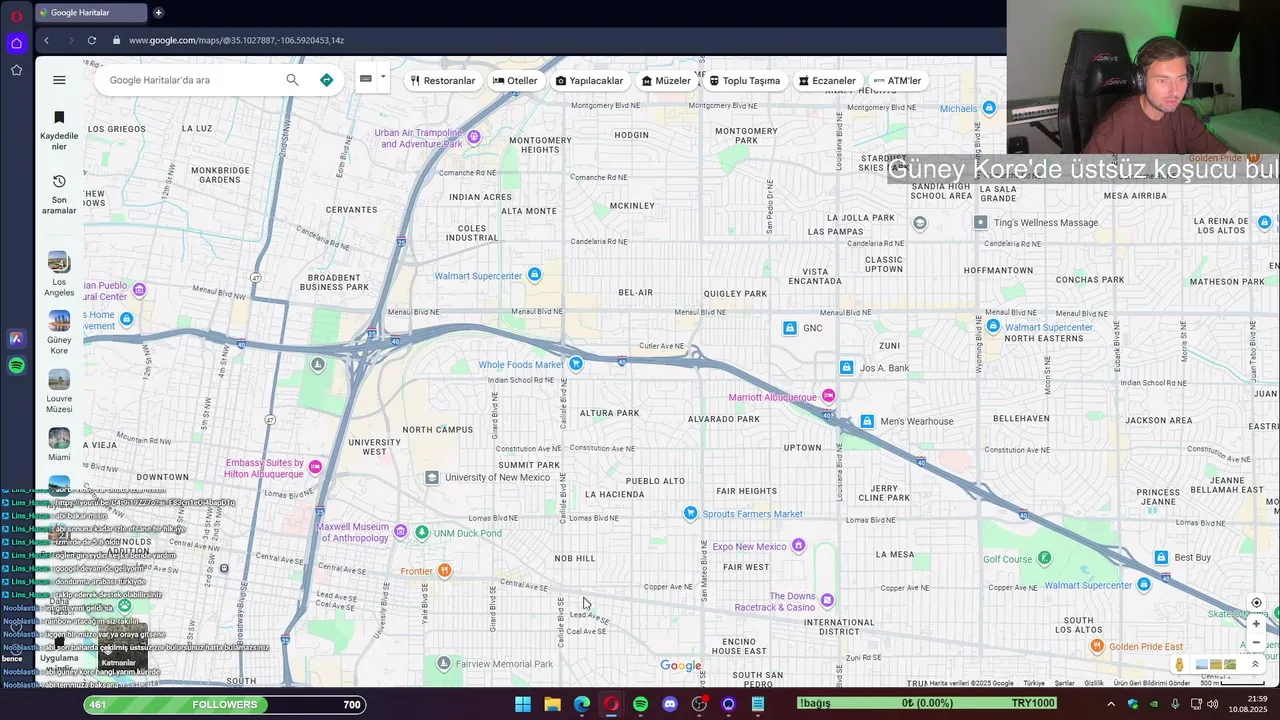The image size is (1280, 720).
Task: Click the Gizlilik privacy link
Action: coord(1094,683)
